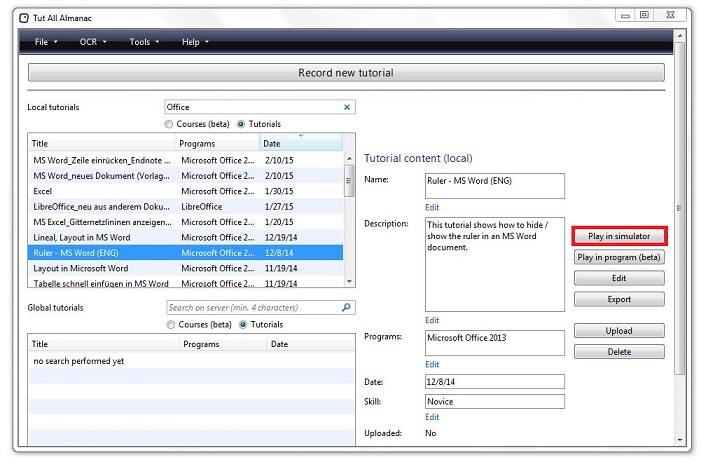Open the File menu
The width and height of the screenshot is (701, 462).
coord(45,42)
